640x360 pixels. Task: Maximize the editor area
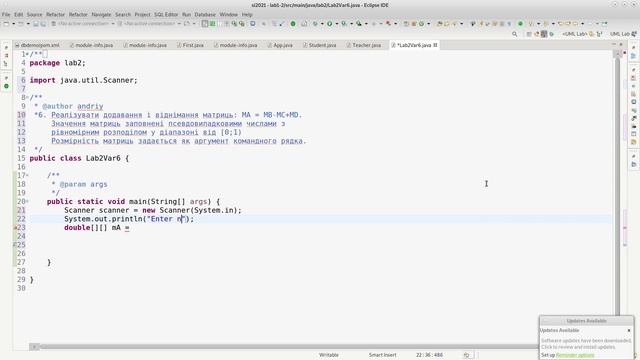coord(621,44)
